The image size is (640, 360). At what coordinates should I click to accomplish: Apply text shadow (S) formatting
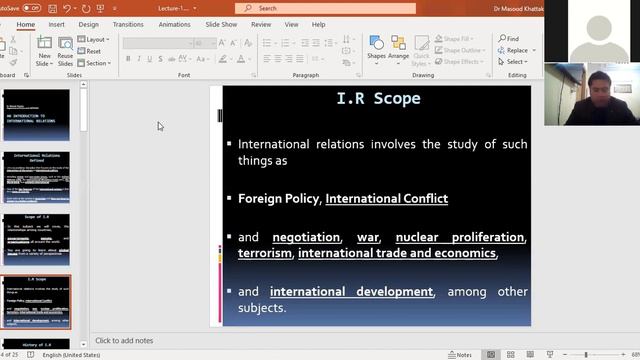point(160,59)
